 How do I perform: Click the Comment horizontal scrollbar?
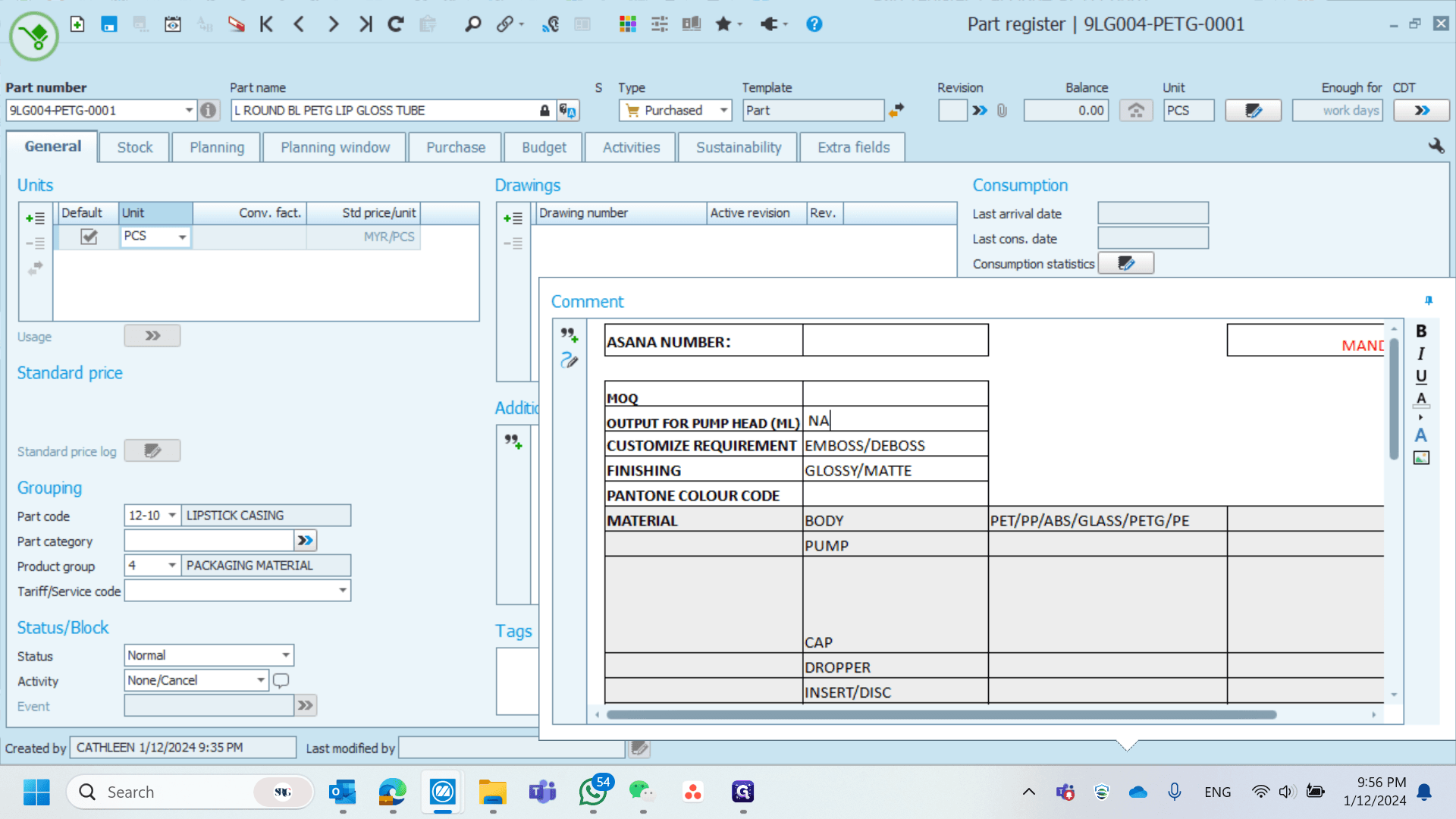click(942, 714)
